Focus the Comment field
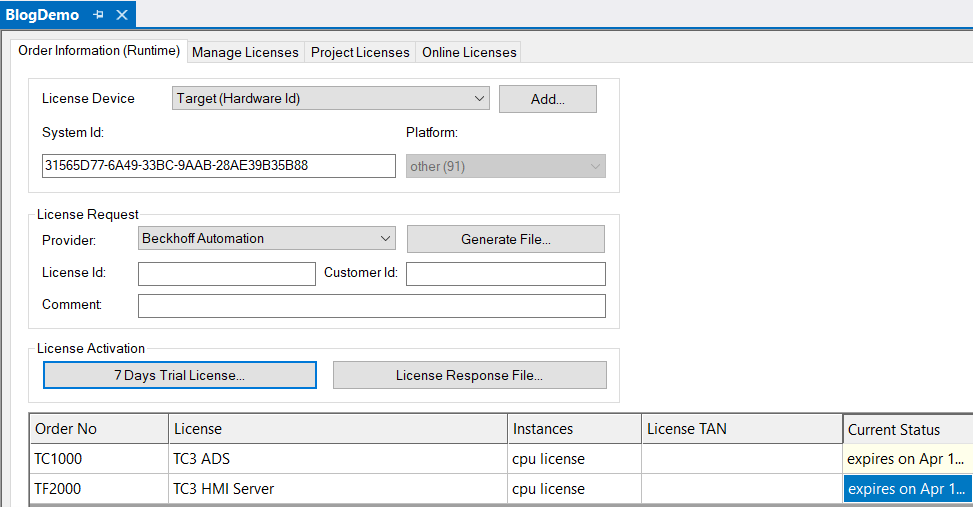 (372, 306)
